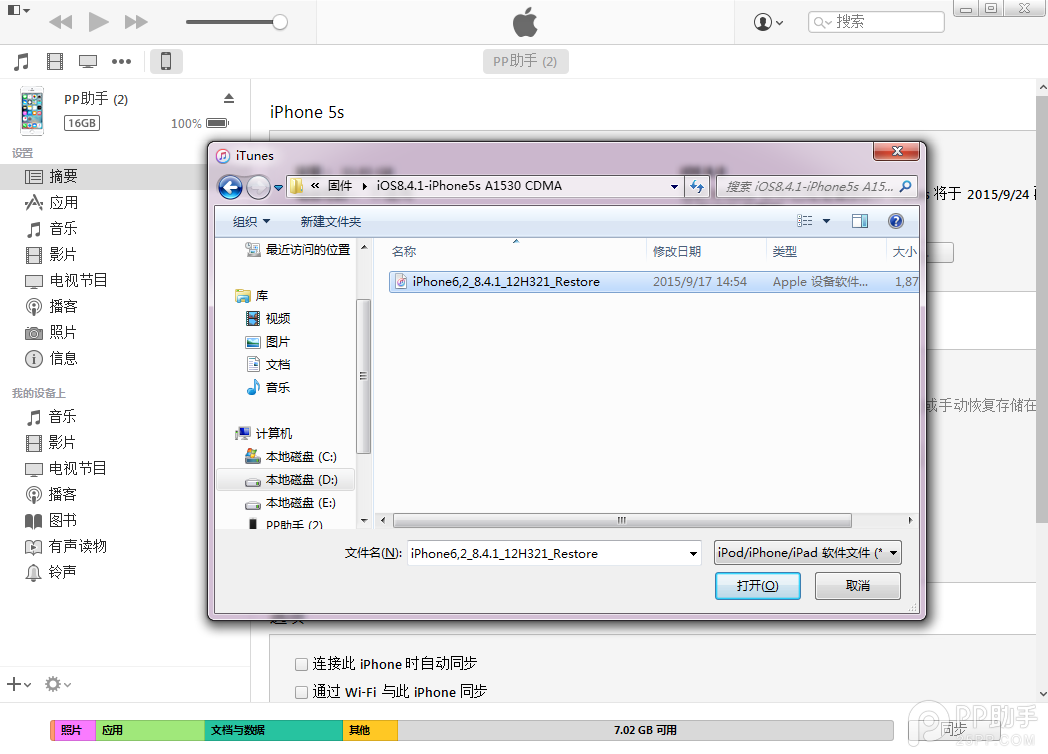Open the more media types '...' icon
This screenshot has height=754, width=1048.
(122, 60)
